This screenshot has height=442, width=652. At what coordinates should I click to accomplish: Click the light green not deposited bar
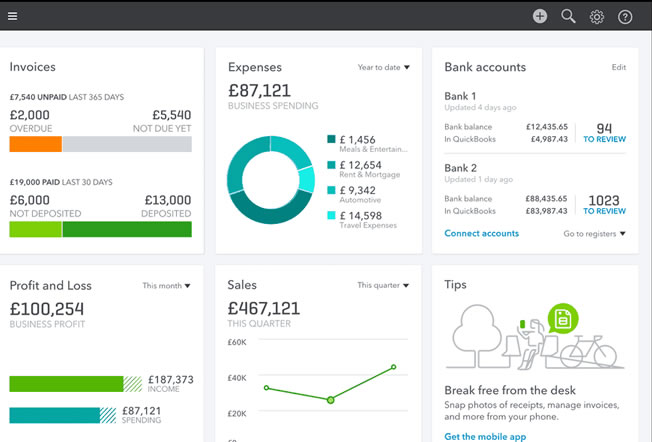[x=35, y=230]
